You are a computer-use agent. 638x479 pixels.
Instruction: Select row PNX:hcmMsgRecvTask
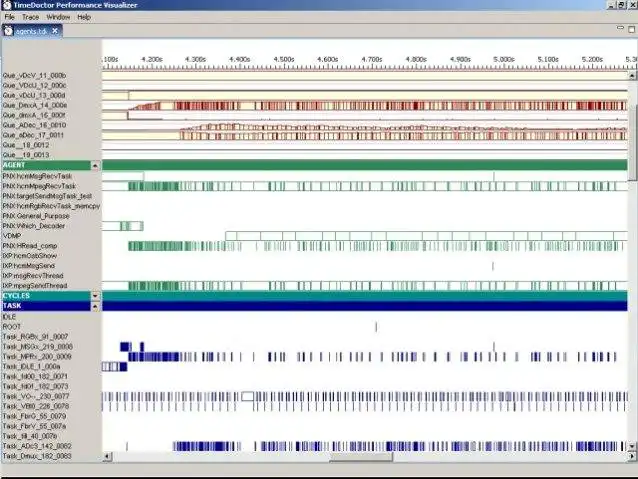tap(37, 176)
